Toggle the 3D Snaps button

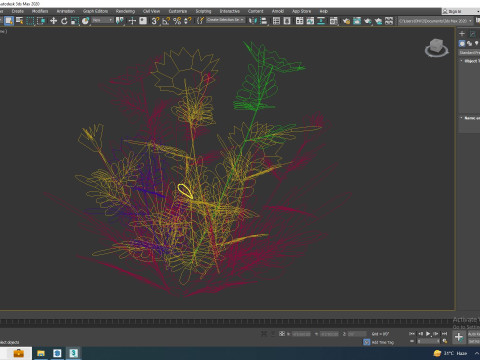tap(155, 21)
